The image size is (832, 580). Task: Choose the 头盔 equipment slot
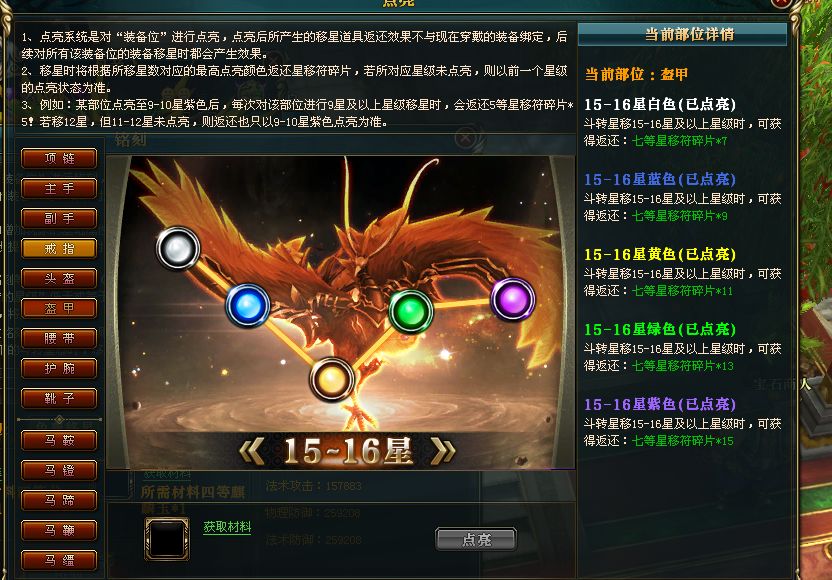(59, 278)
